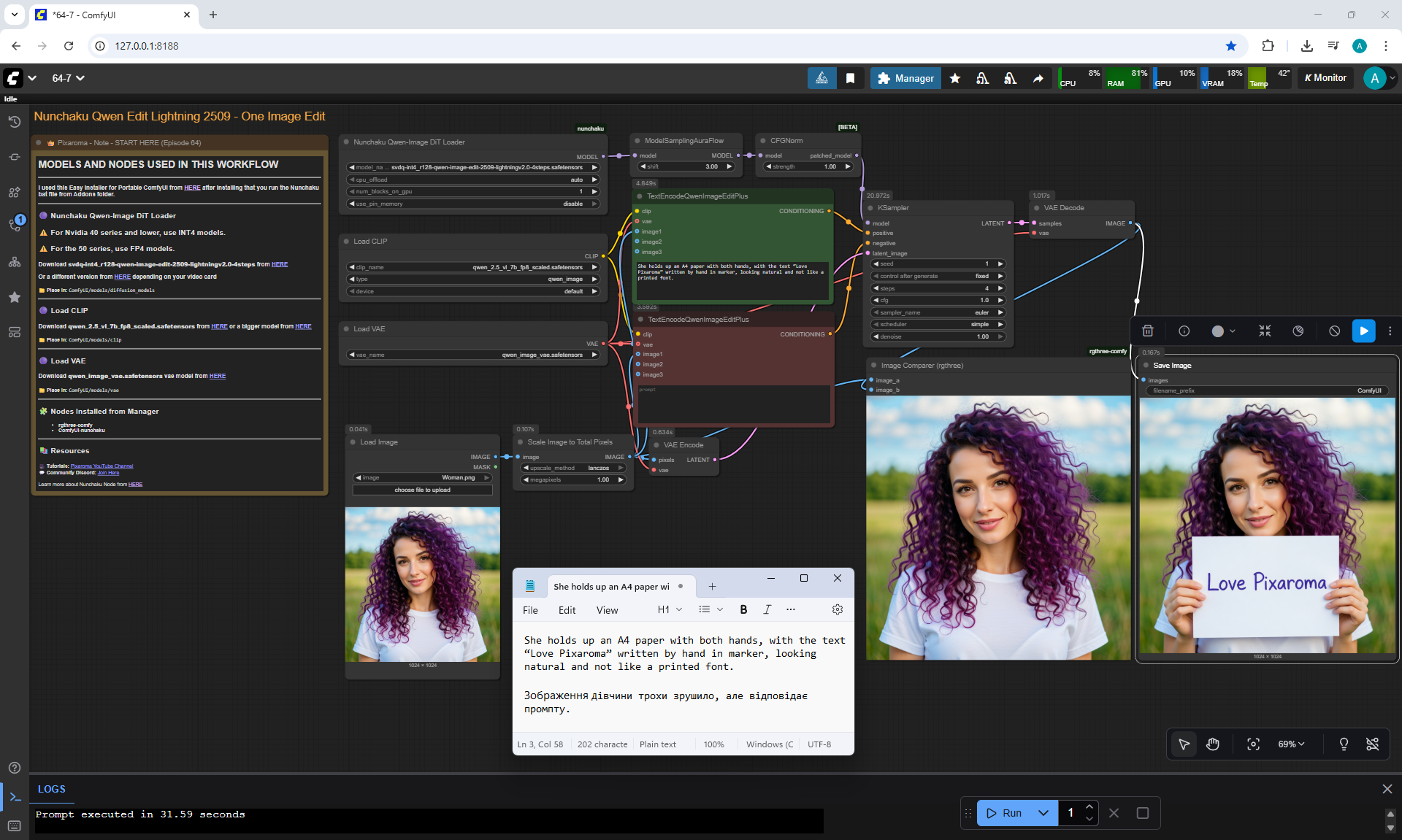The height and width of the screenshot is (840, 1402).
Task: Switch to the LOGS tab
Action: [x=51, y=789]
